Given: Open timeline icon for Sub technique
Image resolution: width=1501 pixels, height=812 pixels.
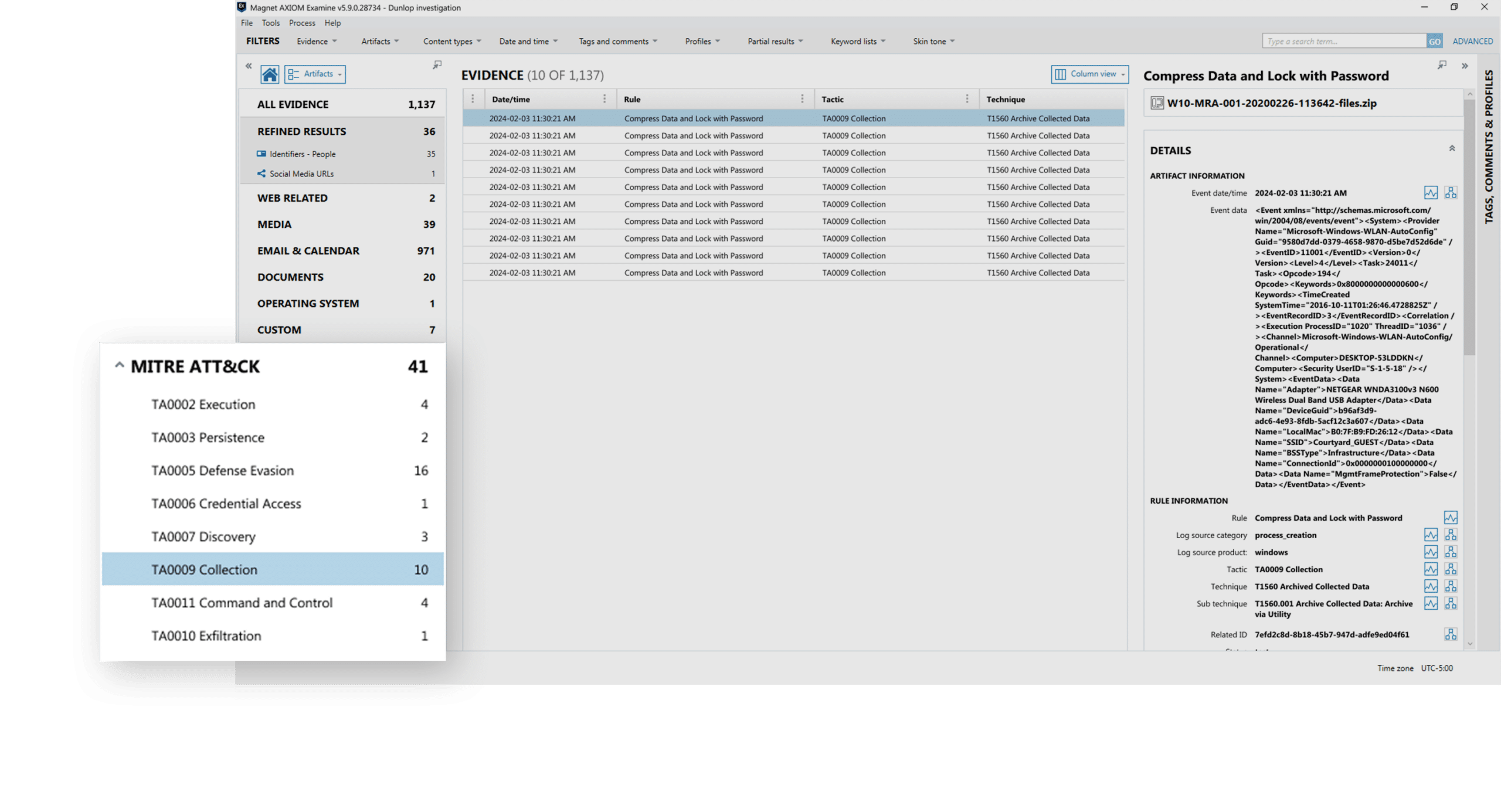Looking at the screenshot, I should [1431, 603].
